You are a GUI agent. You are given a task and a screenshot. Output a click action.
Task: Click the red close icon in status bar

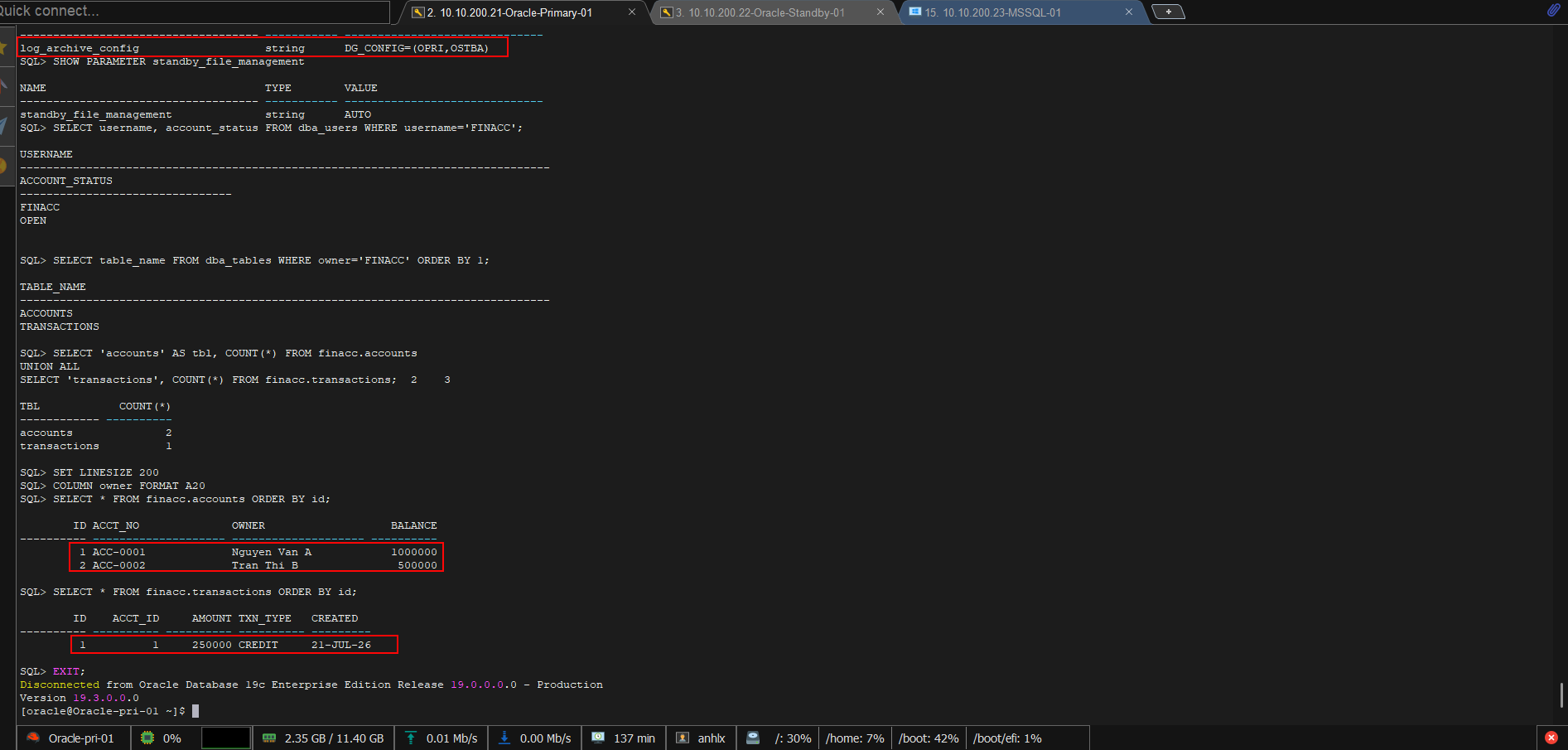[1551, 738]
